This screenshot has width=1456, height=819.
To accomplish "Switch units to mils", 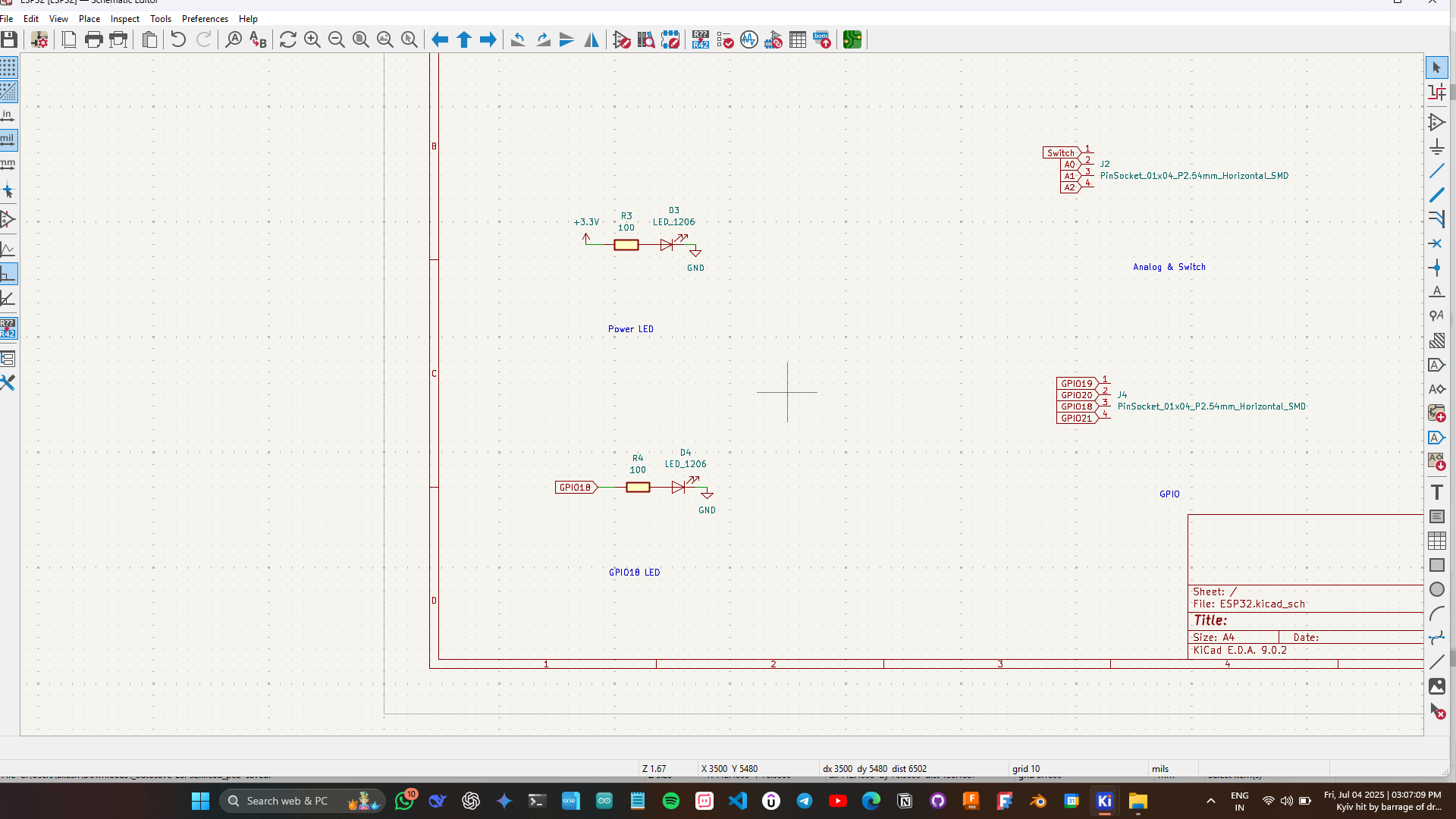I will pyautogui.click(x=8, y=140).
